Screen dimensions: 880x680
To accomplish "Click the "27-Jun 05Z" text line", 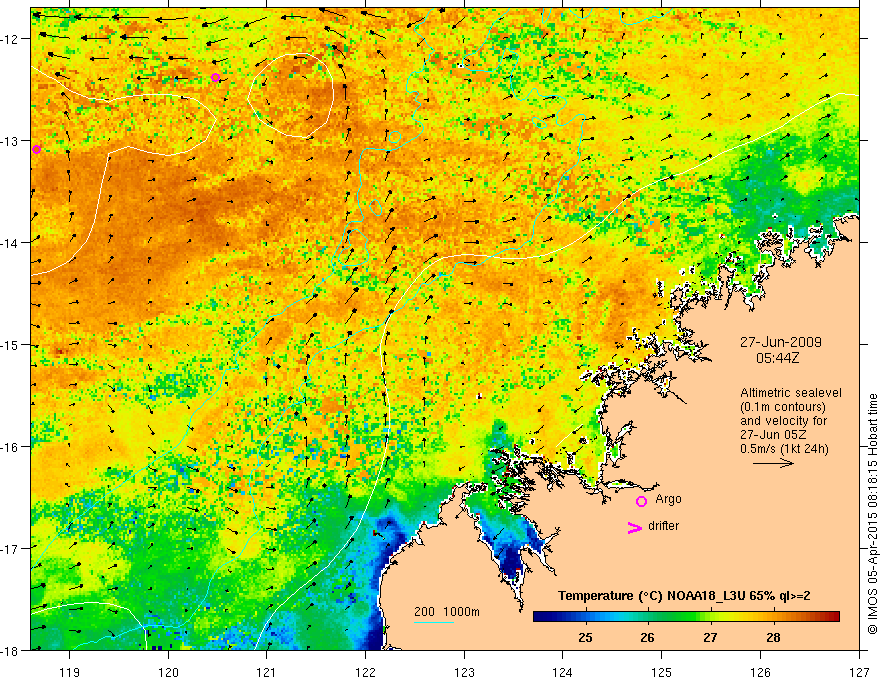I will (775, 435).
